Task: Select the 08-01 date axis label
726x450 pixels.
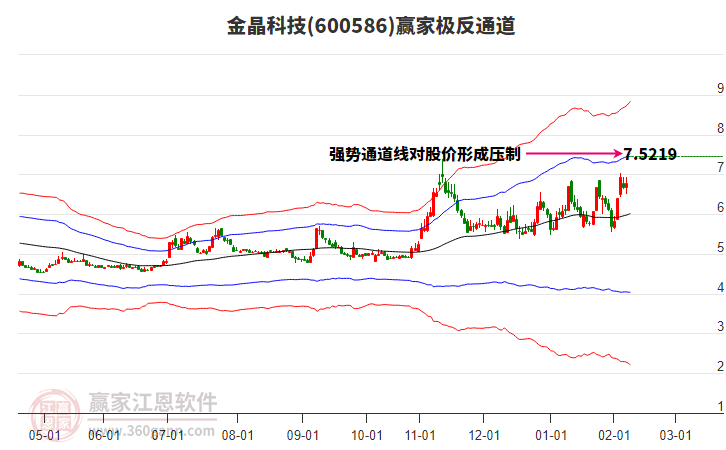Action: pos(238,435)
